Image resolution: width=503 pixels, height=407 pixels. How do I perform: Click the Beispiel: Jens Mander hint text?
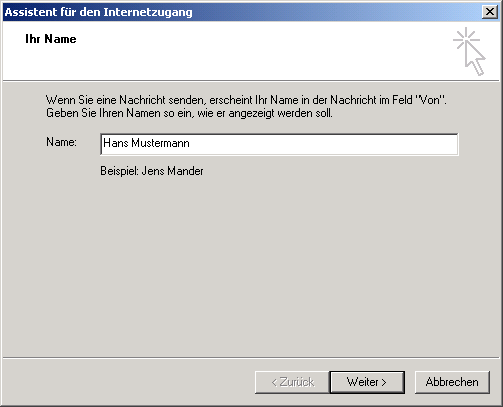[x=152, y=171]
